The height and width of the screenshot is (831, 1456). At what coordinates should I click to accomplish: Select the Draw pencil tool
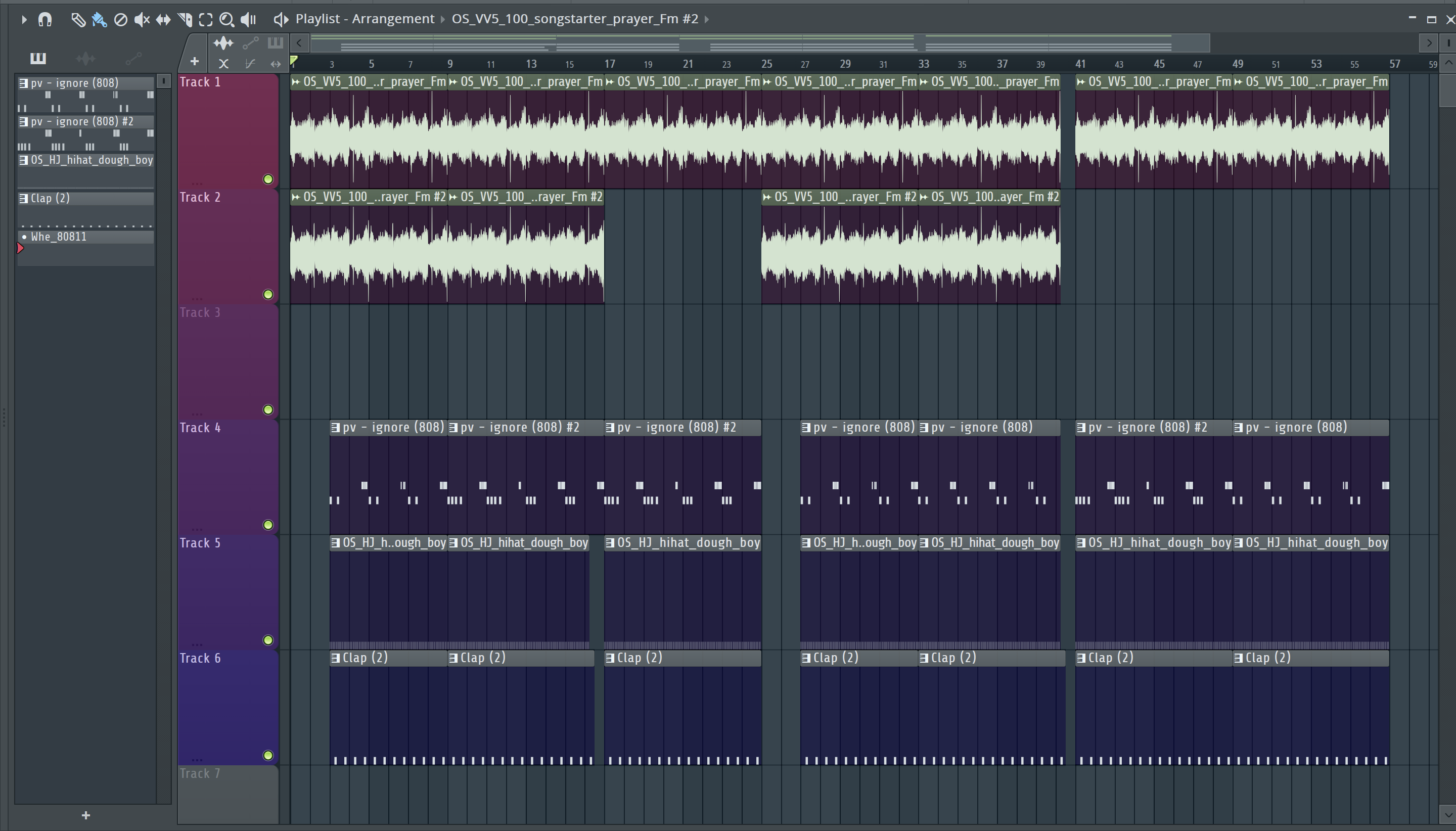(x=78, y=20)
